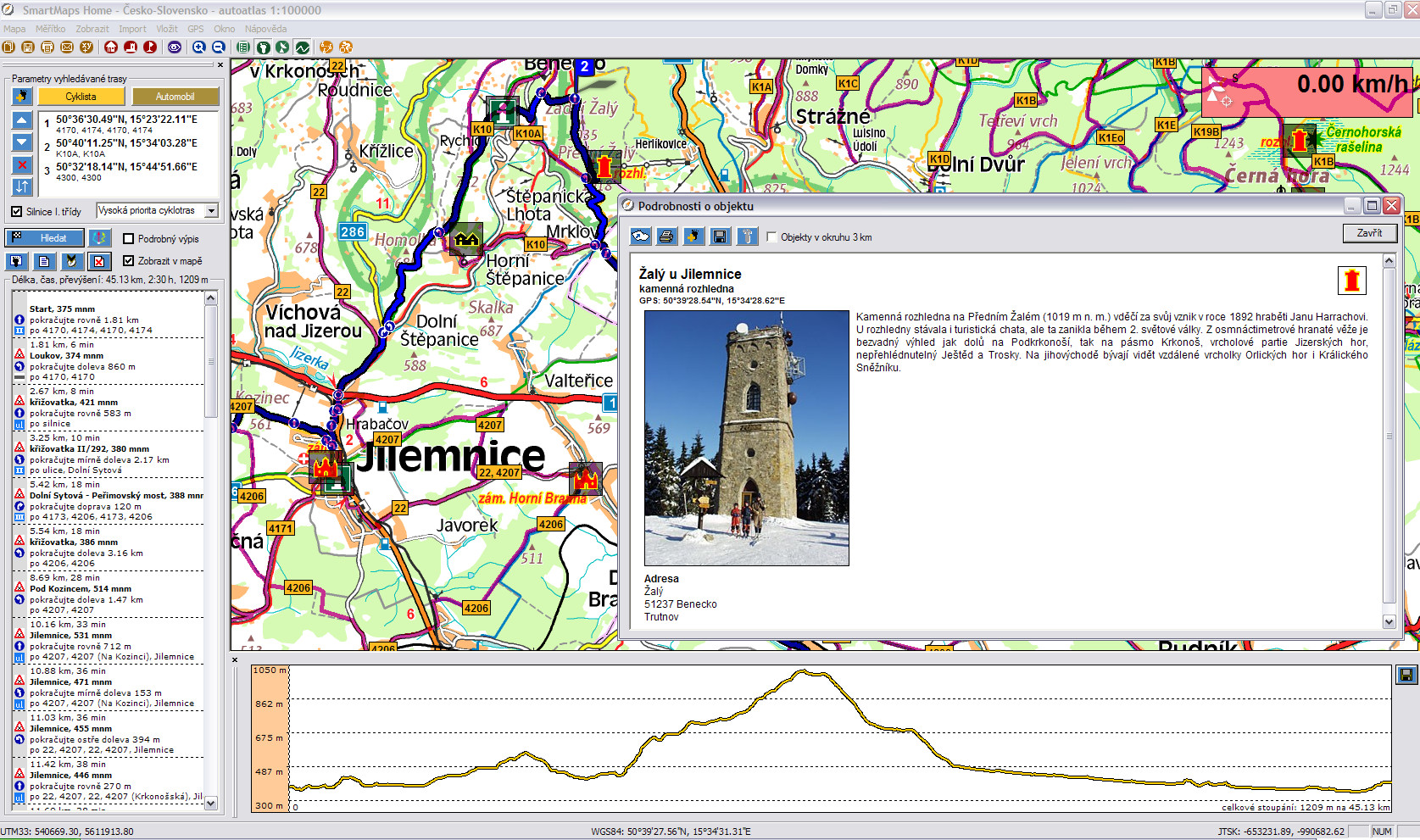Select Automobil route mode button
The height and width of the screenshot is (840, 1420).
click(x=175, y=97)
